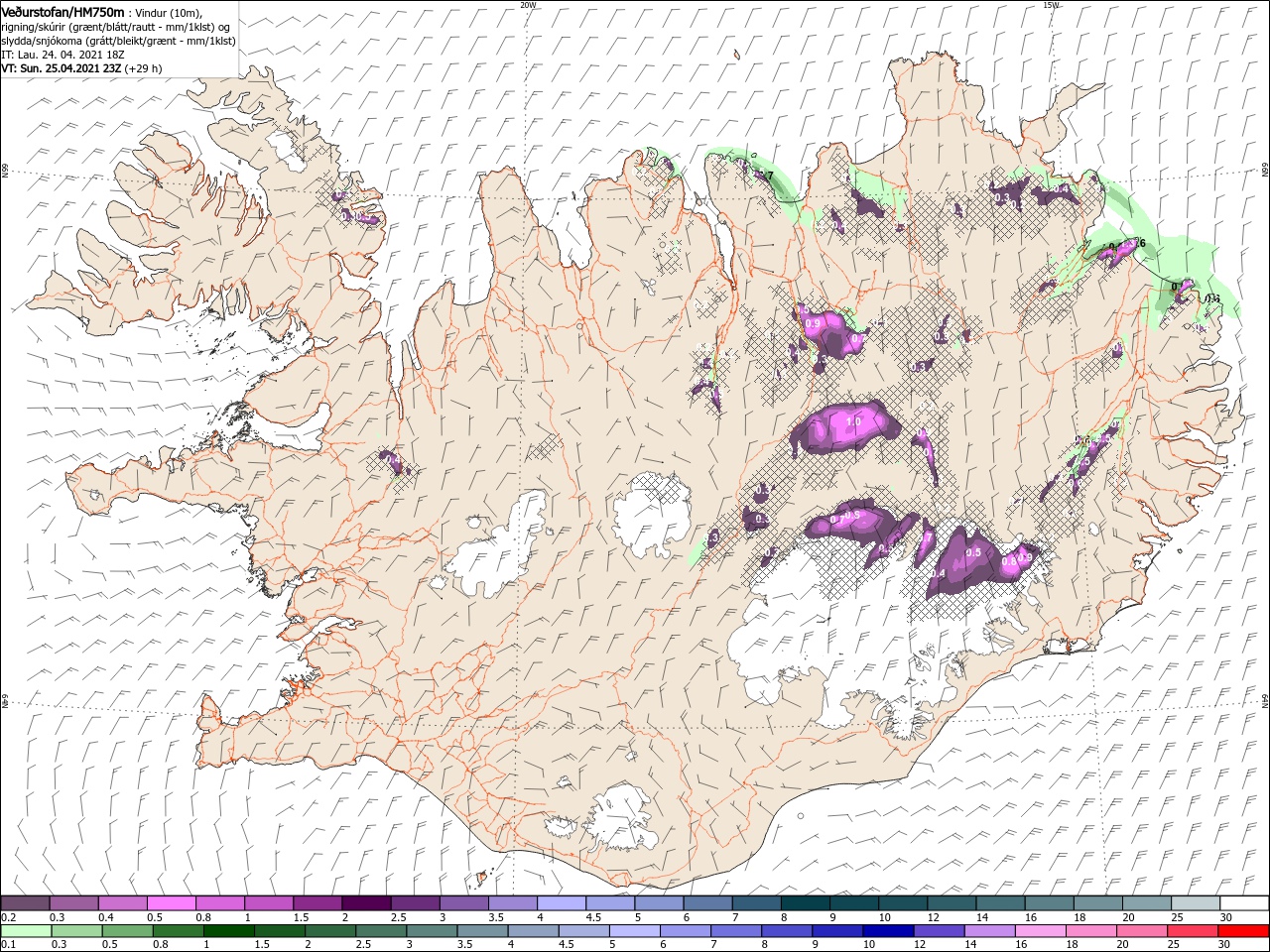
Task: Click the Veðurstofan/HM750m title text
Action: (x=63, y=12)
